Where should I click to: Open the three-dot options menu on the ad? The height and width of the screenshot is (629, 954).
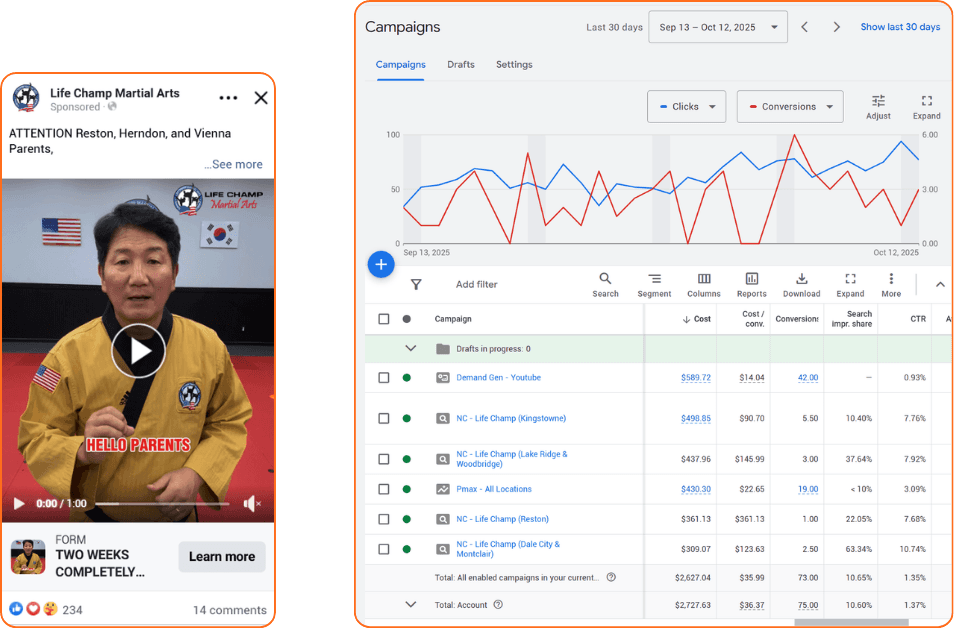(228, 98)
